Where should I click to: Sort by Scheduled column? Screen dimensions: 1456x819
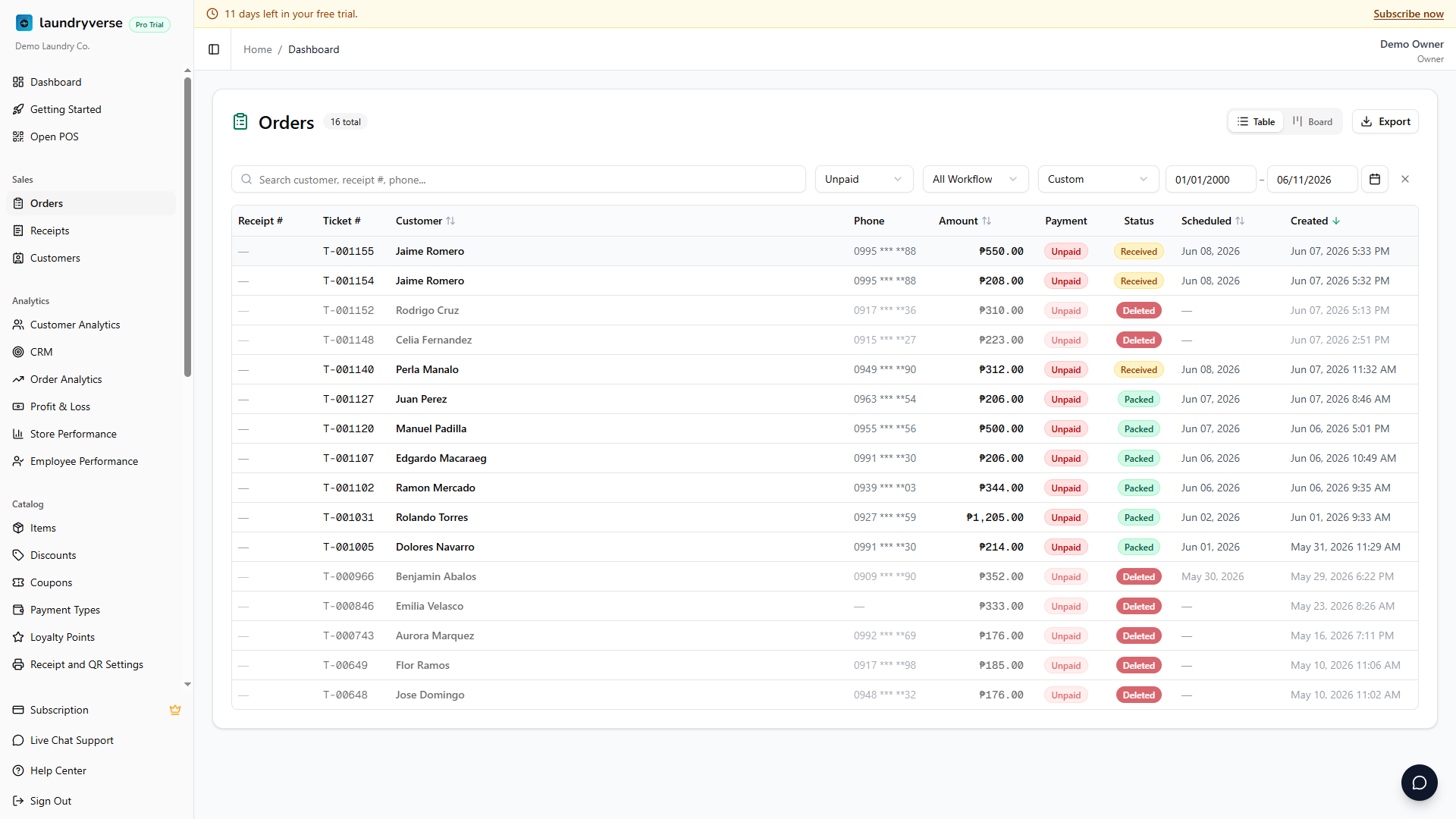click(x=1213, y=221)
